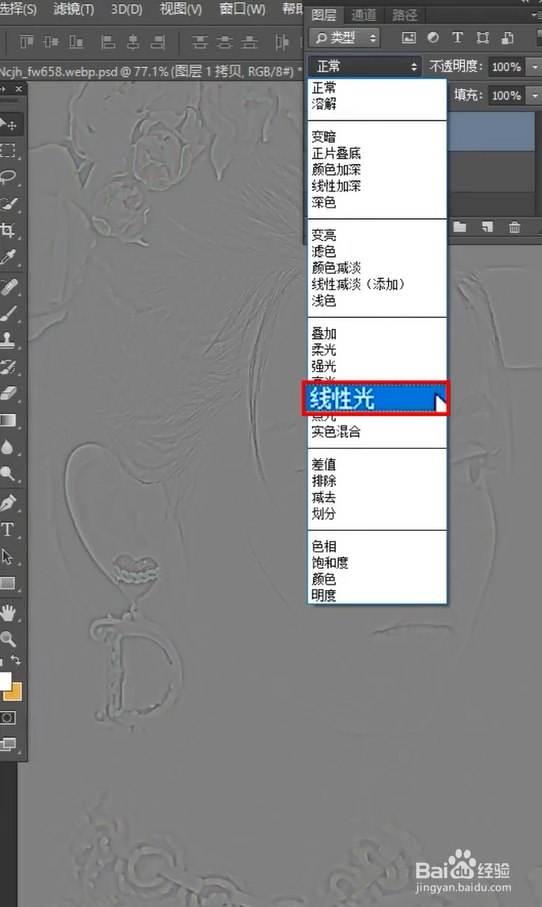Choose 线性光 blend mode
Viewport: 542px width, 907px height.
(x=375, y=399)
